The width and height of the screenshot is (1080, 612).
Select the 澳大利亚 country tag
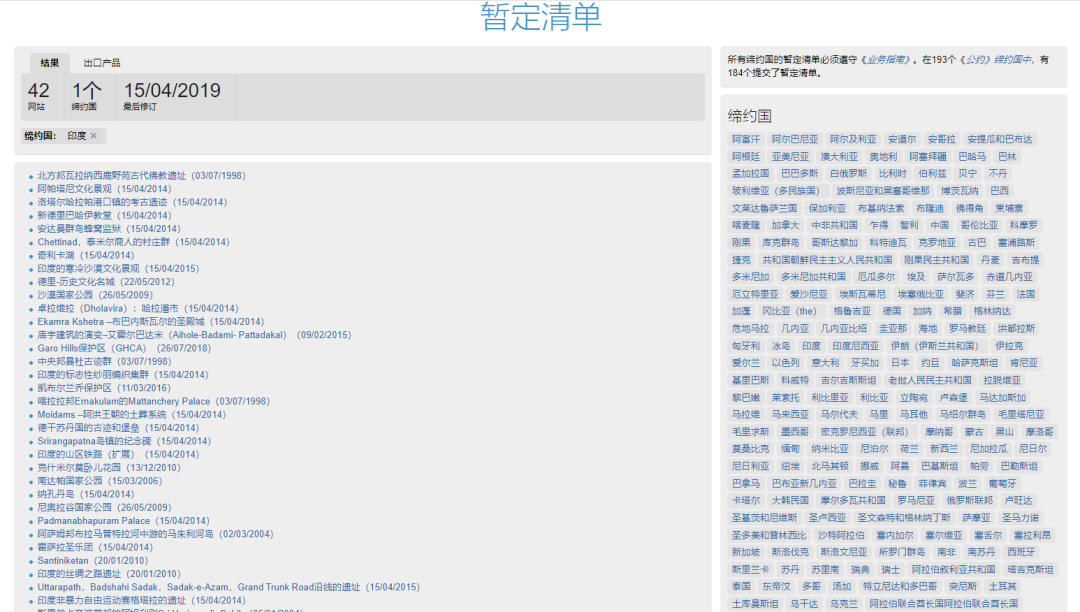(839, 157)
